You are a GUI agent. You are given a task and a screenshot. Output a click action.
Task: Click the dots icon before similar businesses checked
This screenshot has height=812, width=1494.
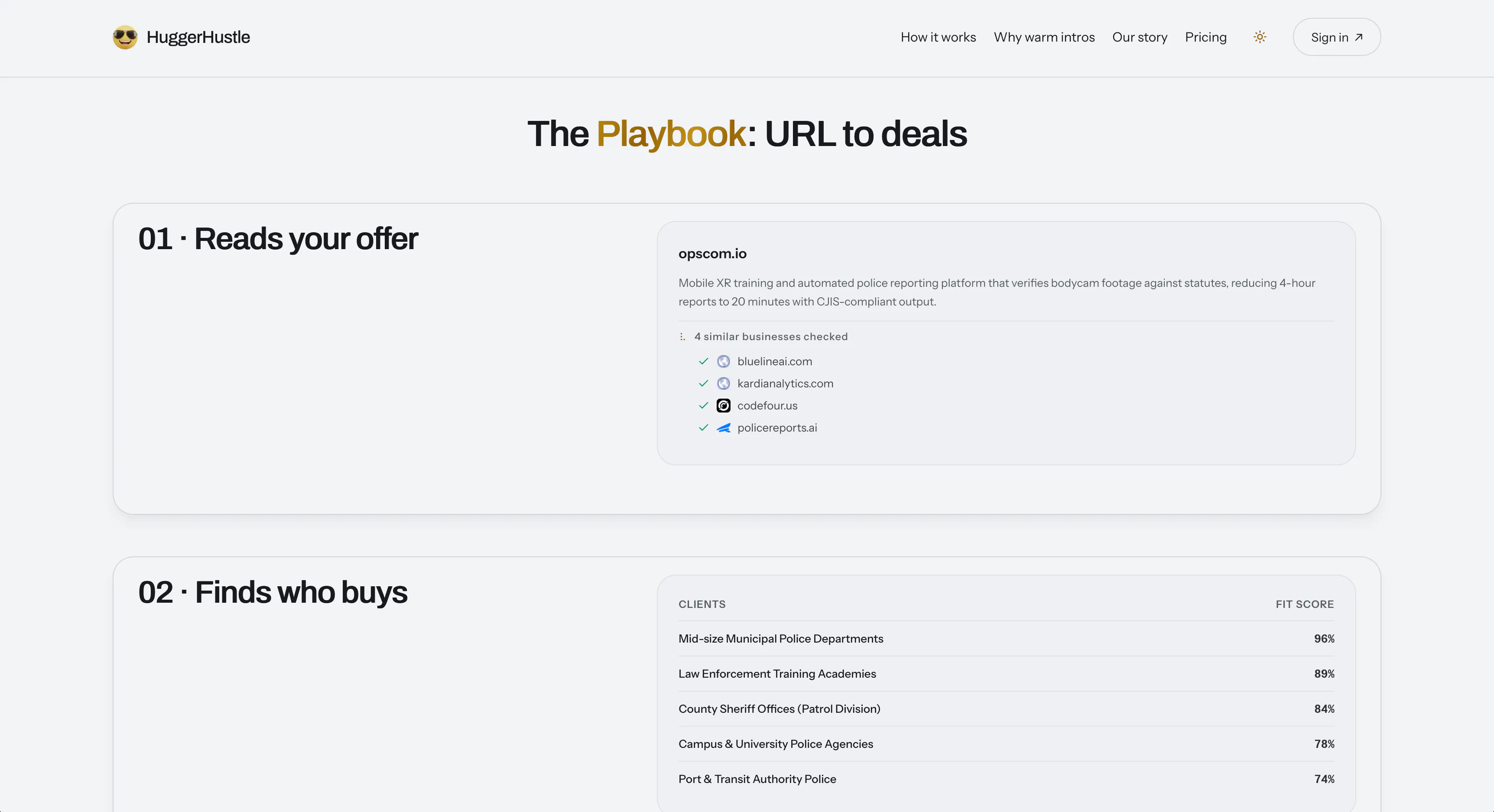682,336
